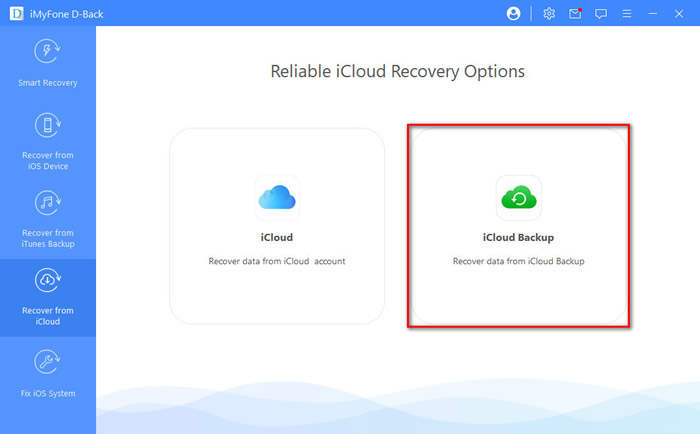Expand the hamburger menu in title bar
The width and height of the screenshot is (700, 434).
[x=628, y=14]
